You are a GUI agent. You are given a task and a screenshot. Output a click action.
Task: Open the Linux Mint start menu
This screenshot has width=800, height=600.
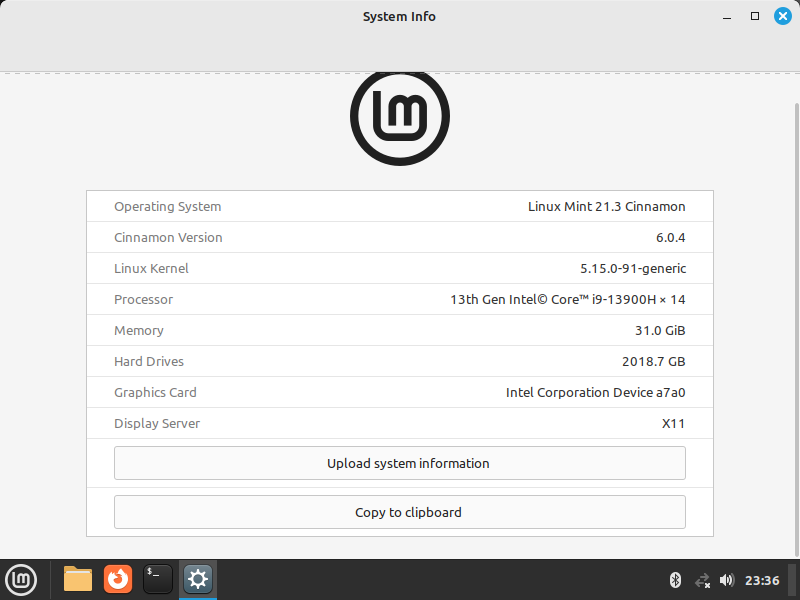pyautogui.click(x=21, y=580)
